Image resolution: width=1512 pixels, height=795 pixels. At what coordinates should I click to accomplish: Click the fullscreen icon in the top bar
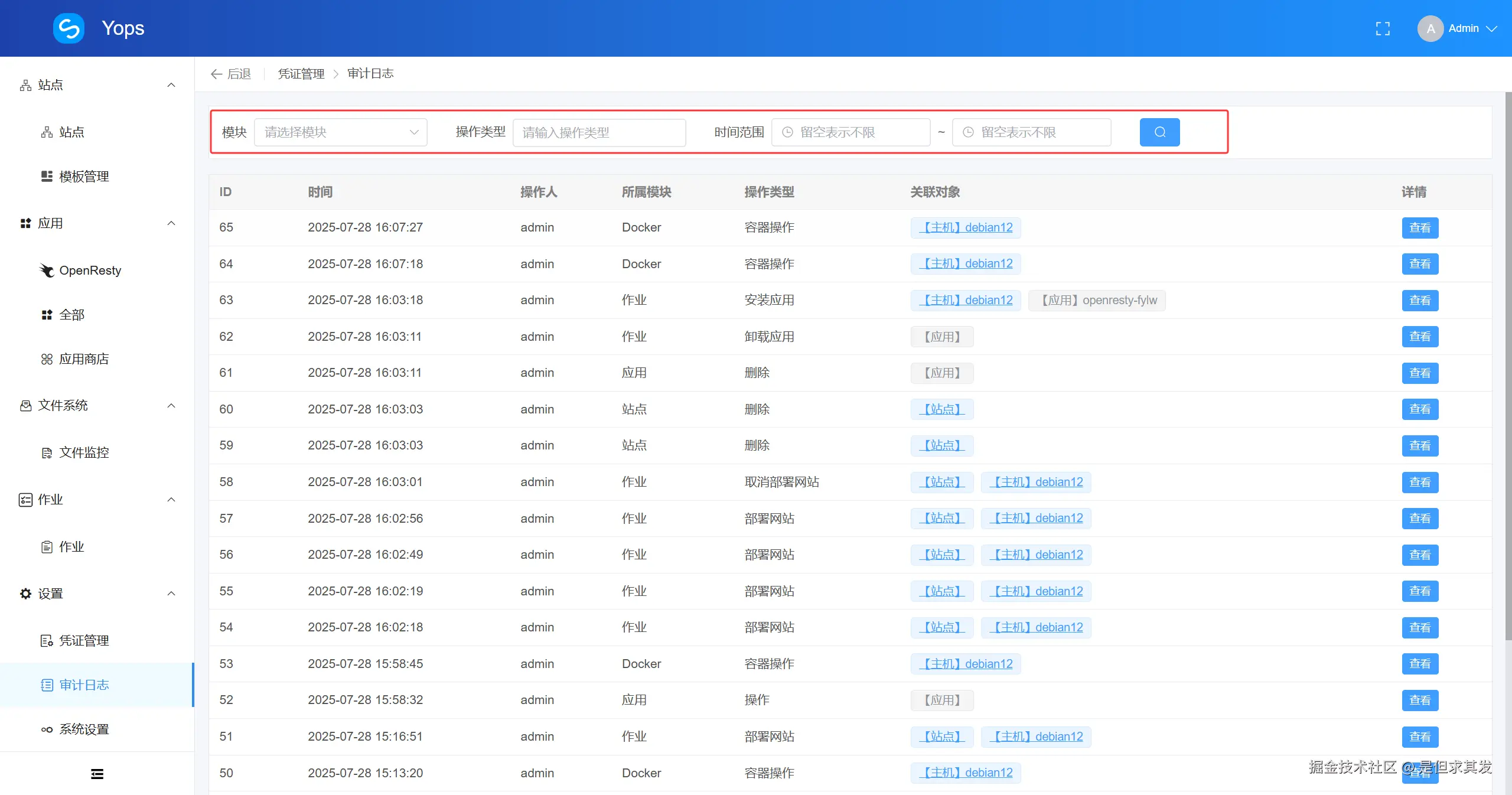coord(1383,28)
